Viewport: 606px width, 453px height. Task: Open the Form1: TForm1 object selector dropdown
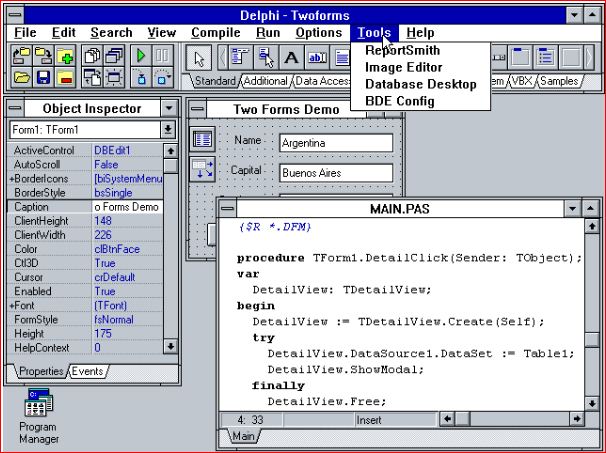pos(168,130)
